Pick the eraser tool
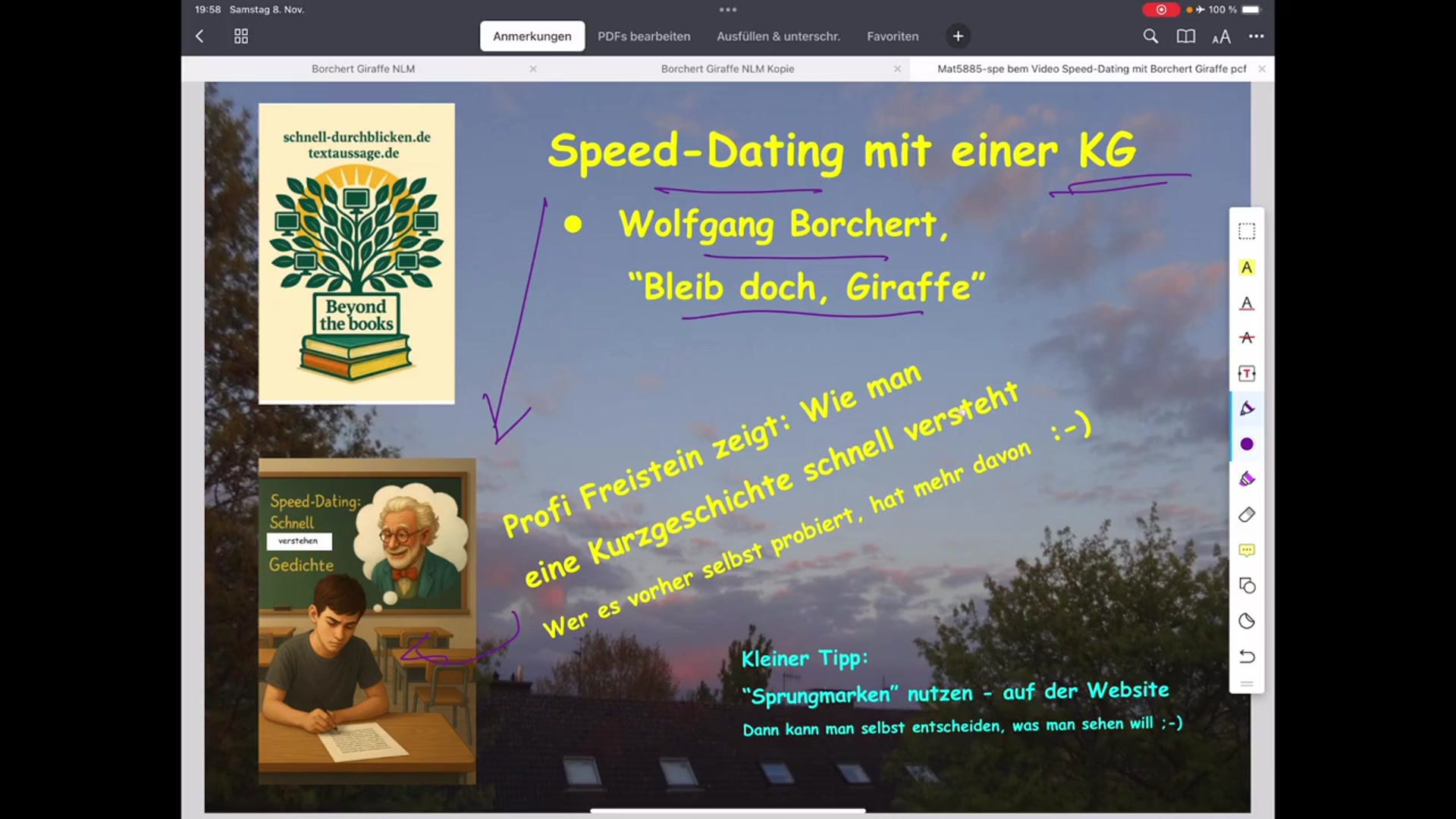The width and height of the screenshot is (1456, 819). coord(1247,515)
